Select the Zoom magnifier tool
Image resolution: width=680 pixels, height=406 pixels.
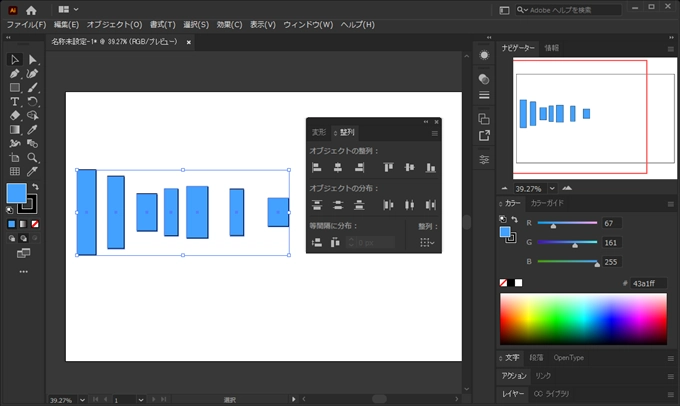(x=32, y=157)
